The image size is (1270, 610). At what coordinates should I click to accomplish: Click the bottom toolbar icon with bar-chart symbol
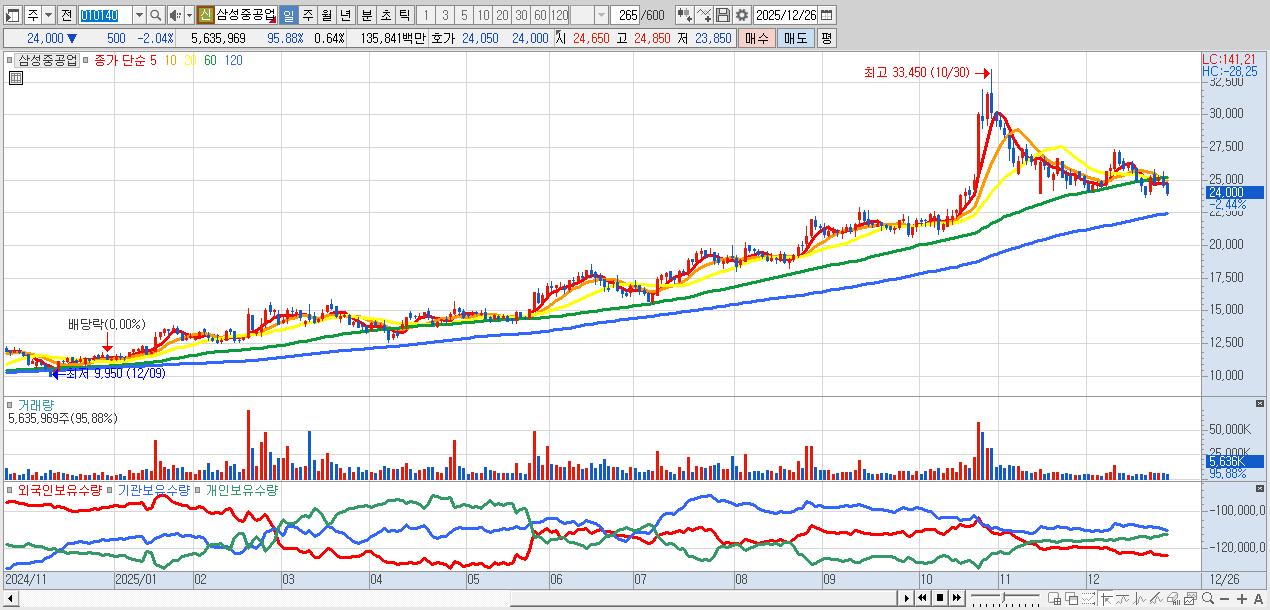pos(1173,598)
